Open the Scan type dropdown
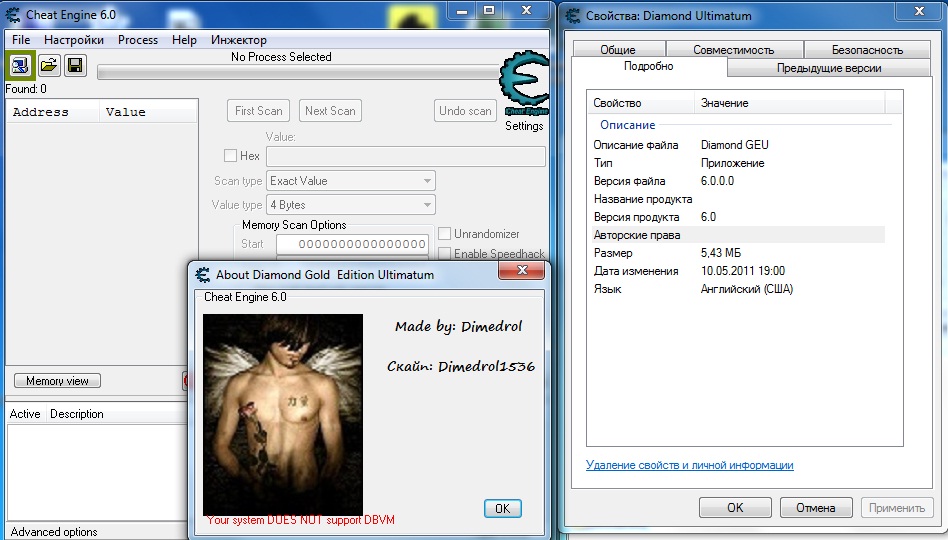 point(351,181)
